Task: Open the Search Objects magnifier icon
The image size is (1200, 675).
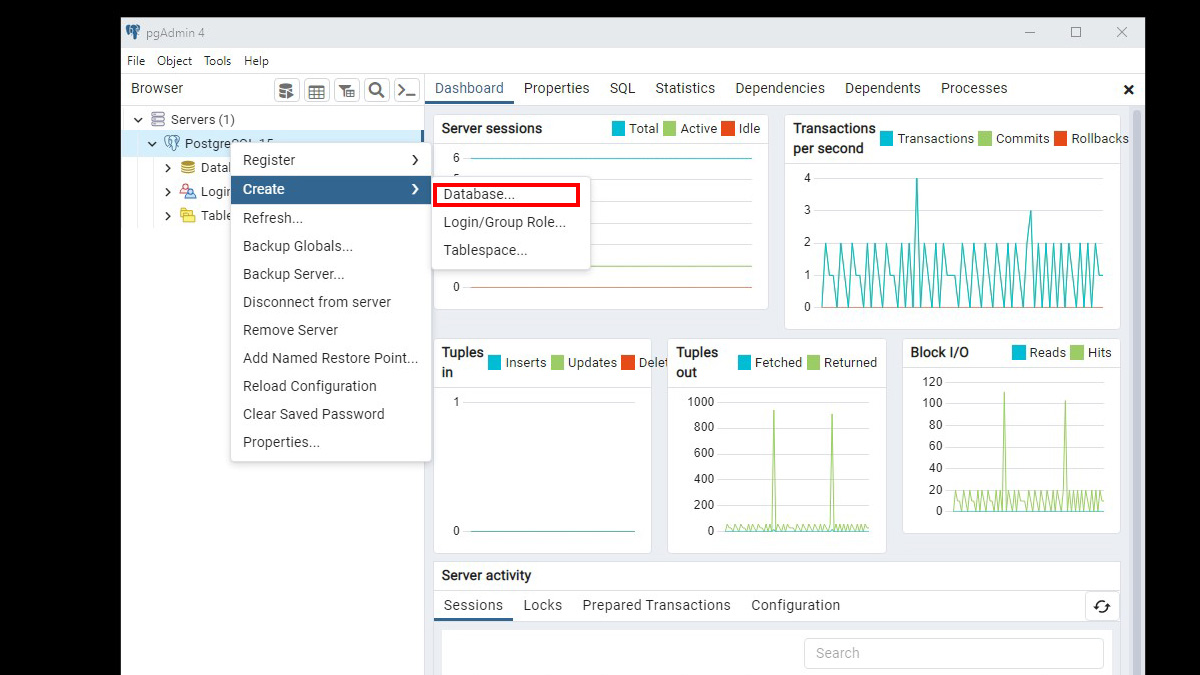Action: point(377,91)
